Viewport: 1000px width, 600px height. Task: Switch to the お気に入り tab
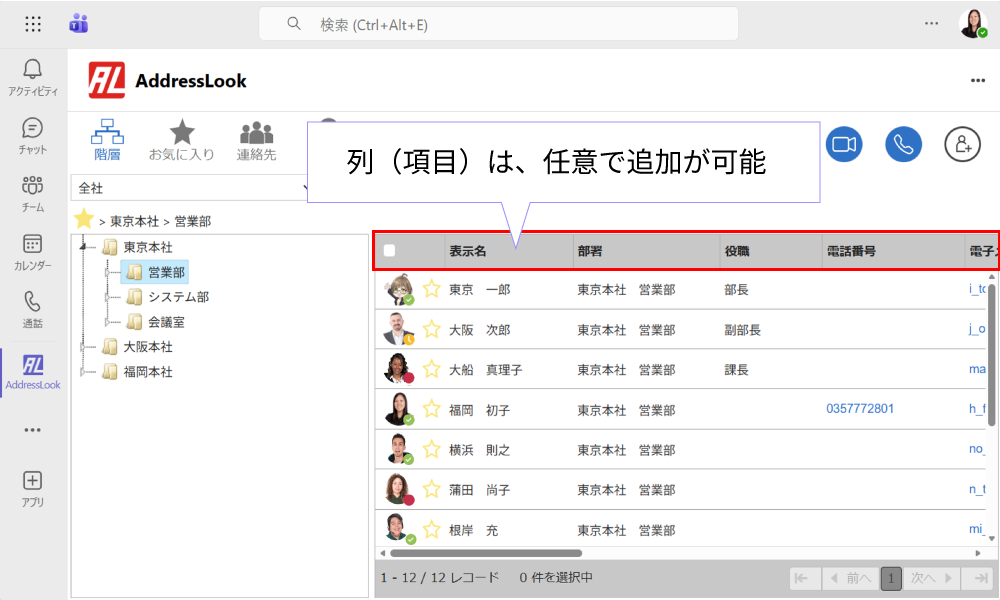click(x=182, y=140)
